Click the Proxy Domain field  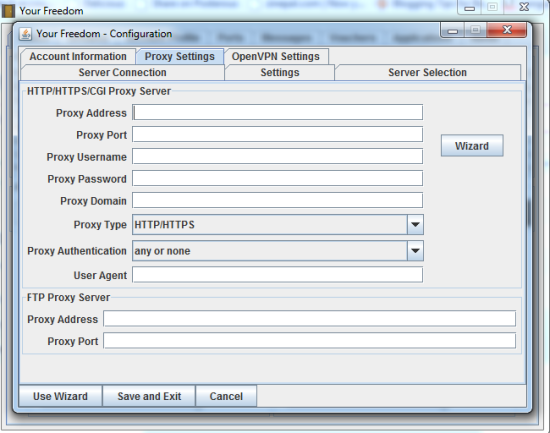277,201
